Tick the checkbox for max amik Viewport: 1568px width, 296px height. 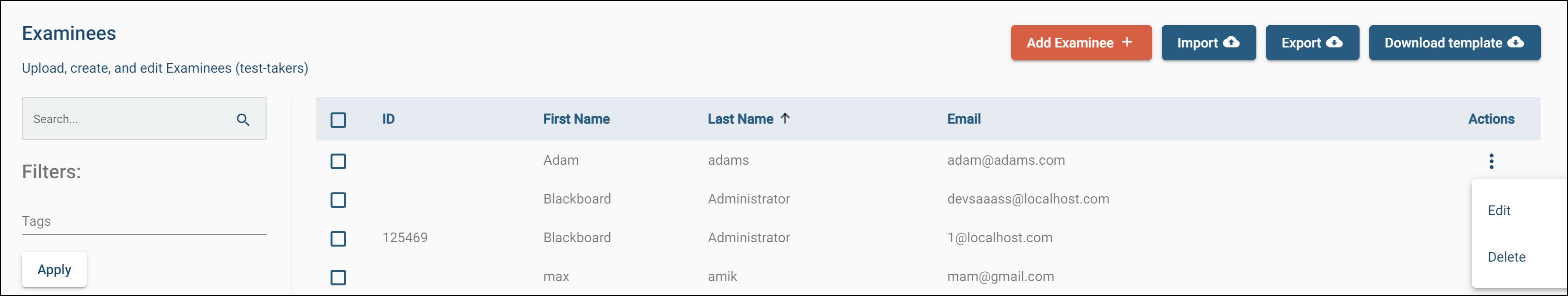(338, 277)
